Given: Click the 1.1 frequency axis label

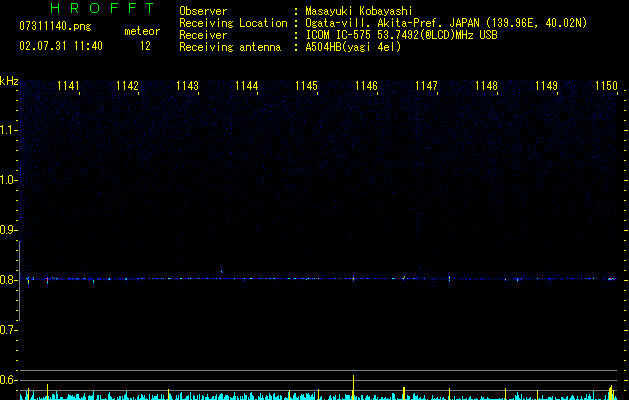Looking at the screenshot, I should coord(8,130).
